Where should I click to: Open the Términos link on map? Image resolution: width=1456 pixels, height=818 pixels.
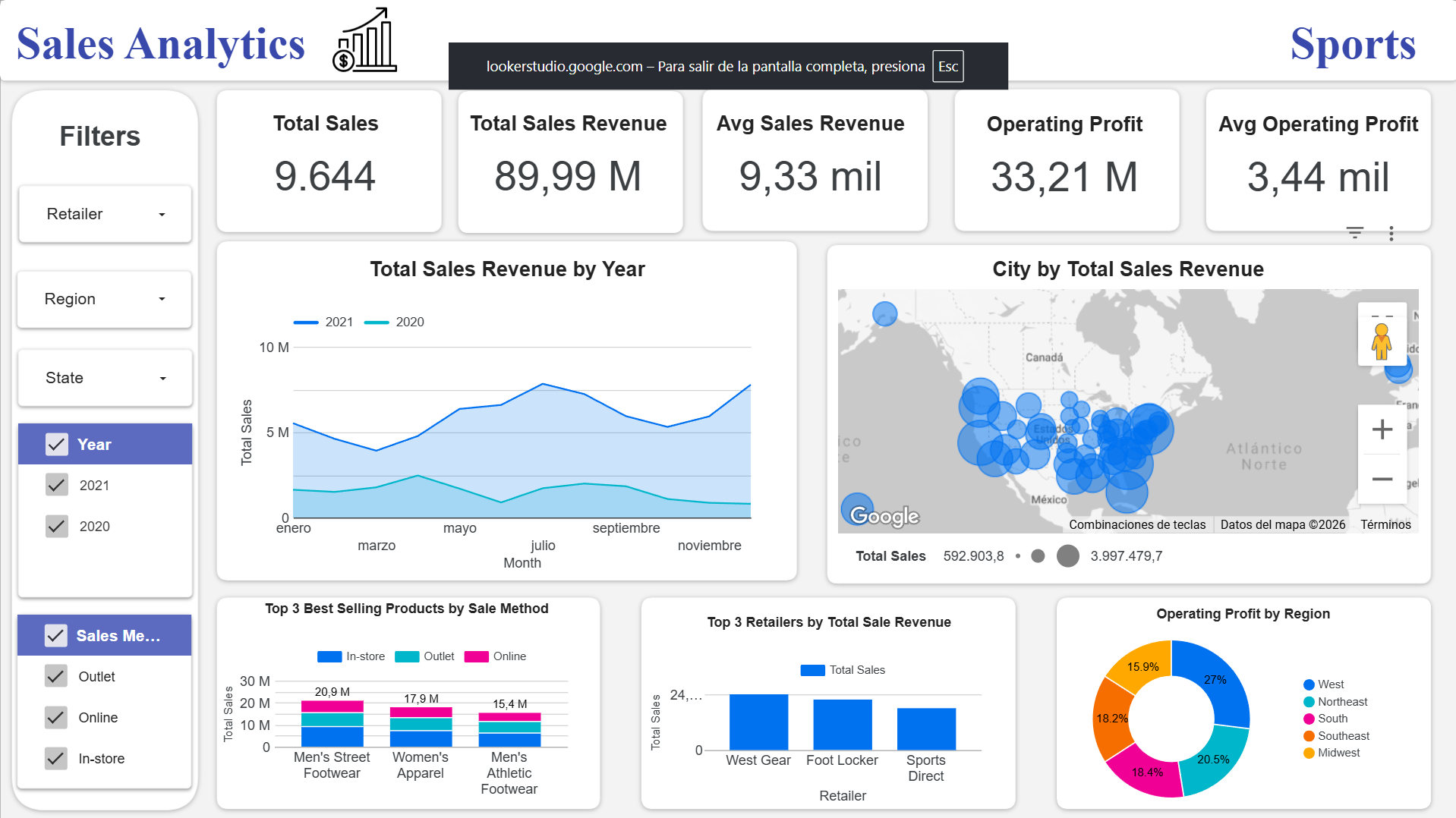tap(1385, 524)
